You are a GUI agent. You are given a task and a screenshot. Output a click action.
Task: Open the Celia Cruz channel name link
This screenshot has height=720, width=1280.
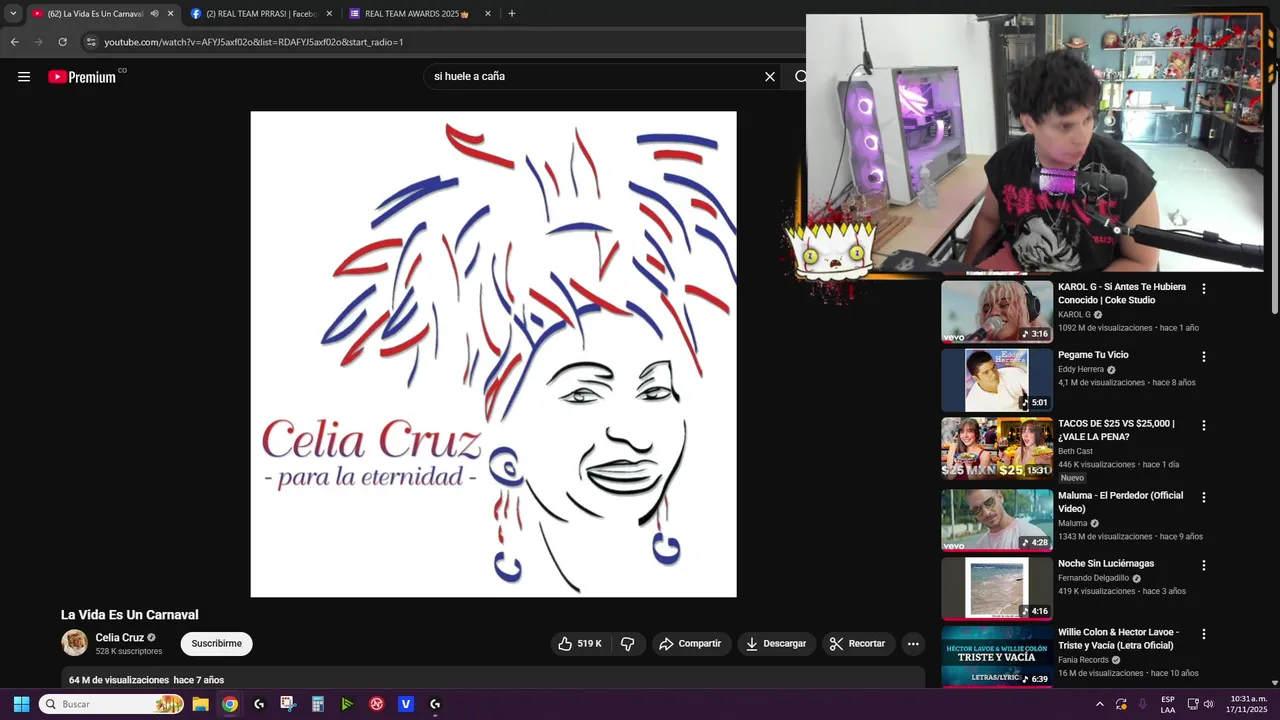[x=120, y=638]
